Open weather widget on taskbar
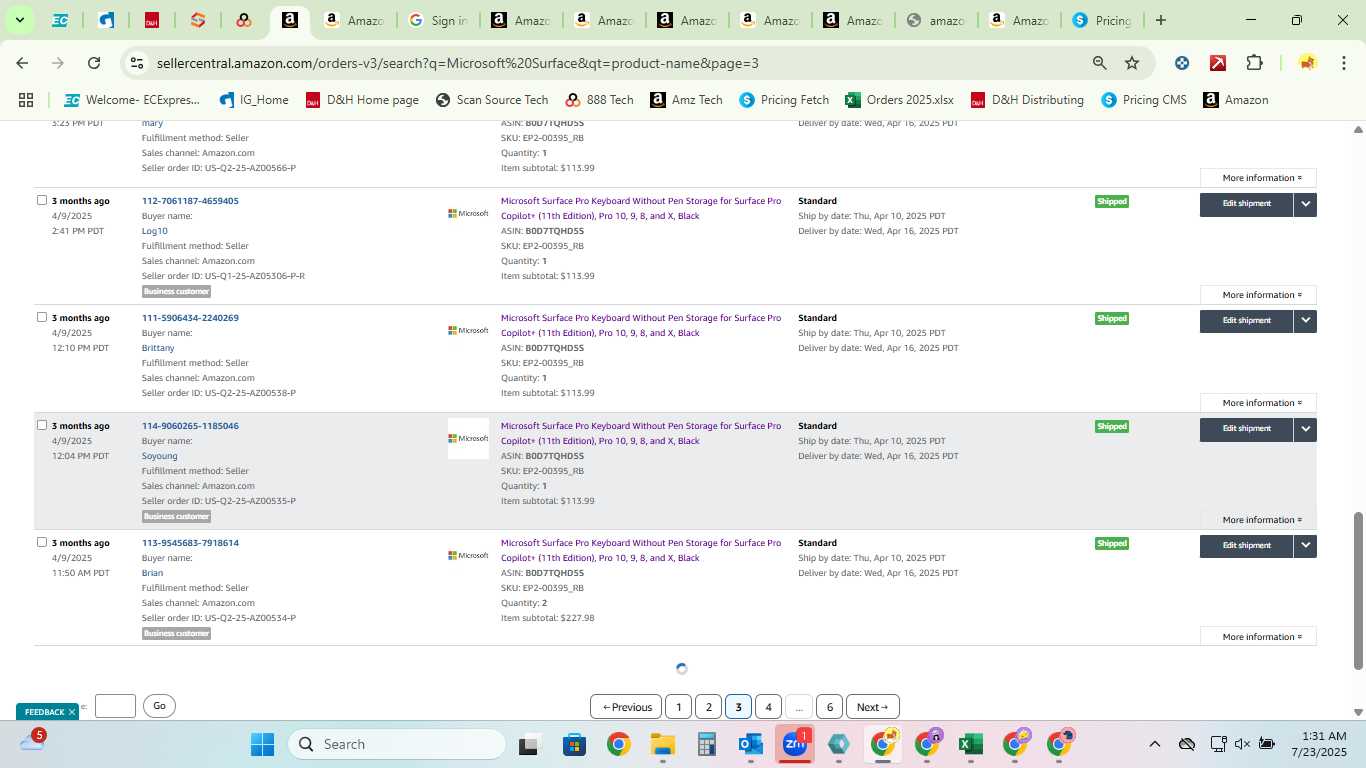Screen dimensions: 1366x768 point(32,742)
